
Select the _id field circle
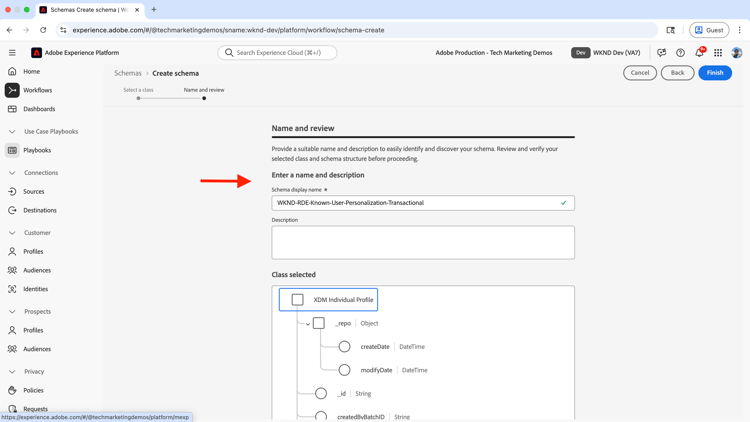[321, 393]
